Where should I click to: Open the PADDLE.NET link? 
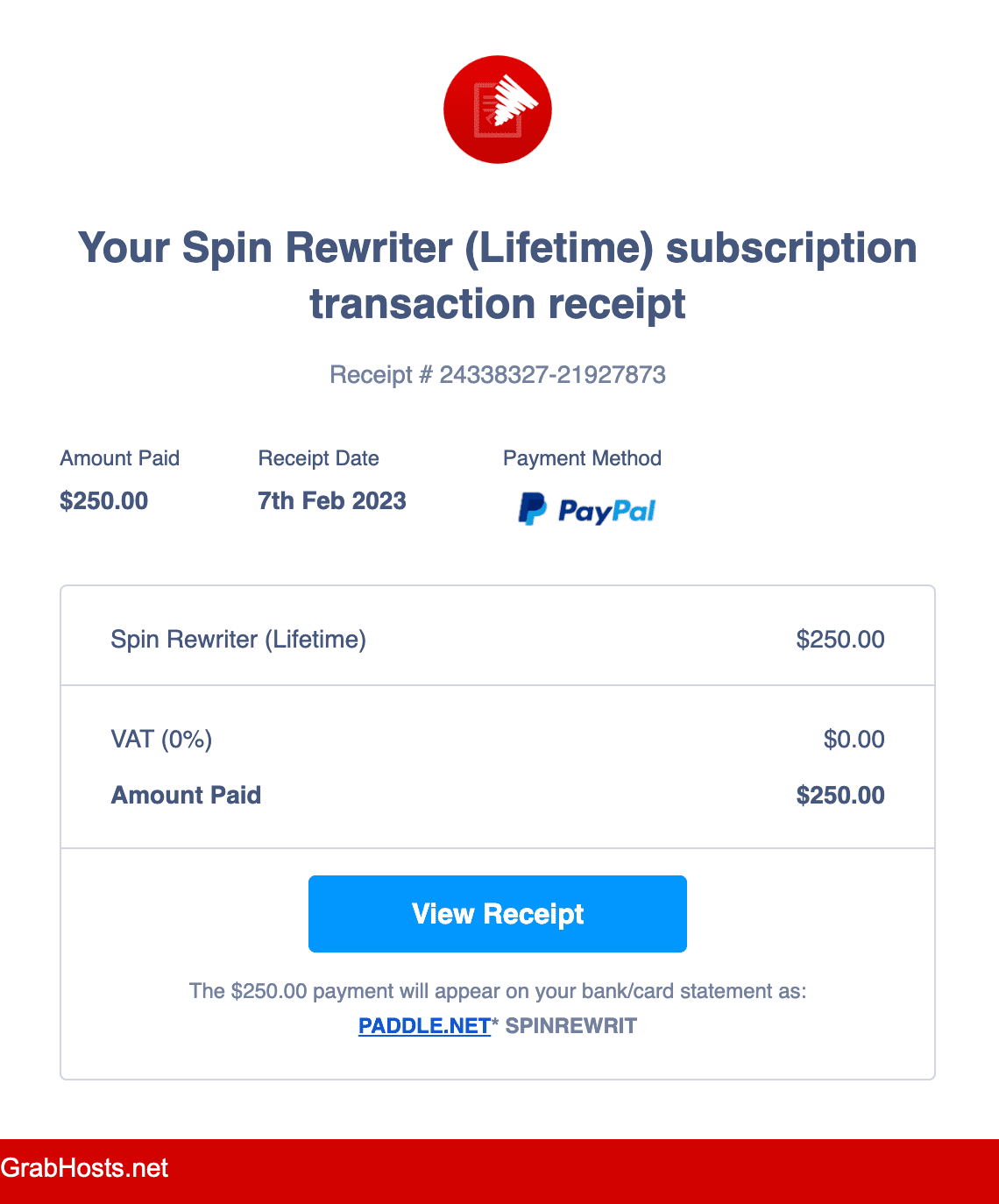(x=424, y=1025)
